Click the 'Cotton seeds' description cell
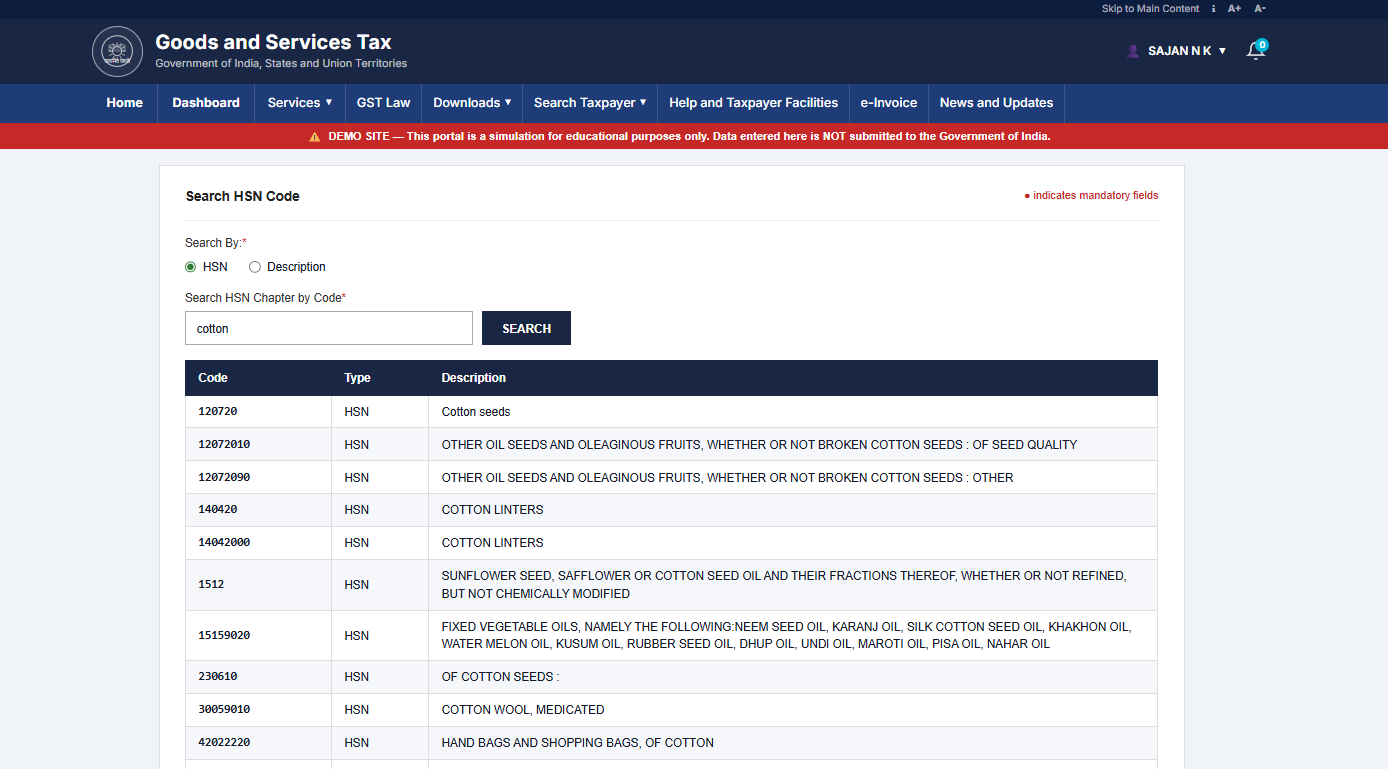Image resolution: width=1388 pixels, height=769 pixels. click(x=793, y=412)
